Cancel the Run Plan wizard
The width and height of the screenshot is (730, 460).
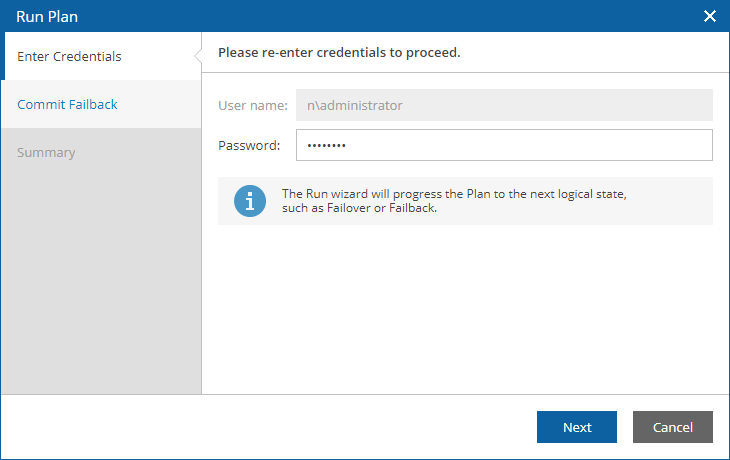(x=673, y=427)
